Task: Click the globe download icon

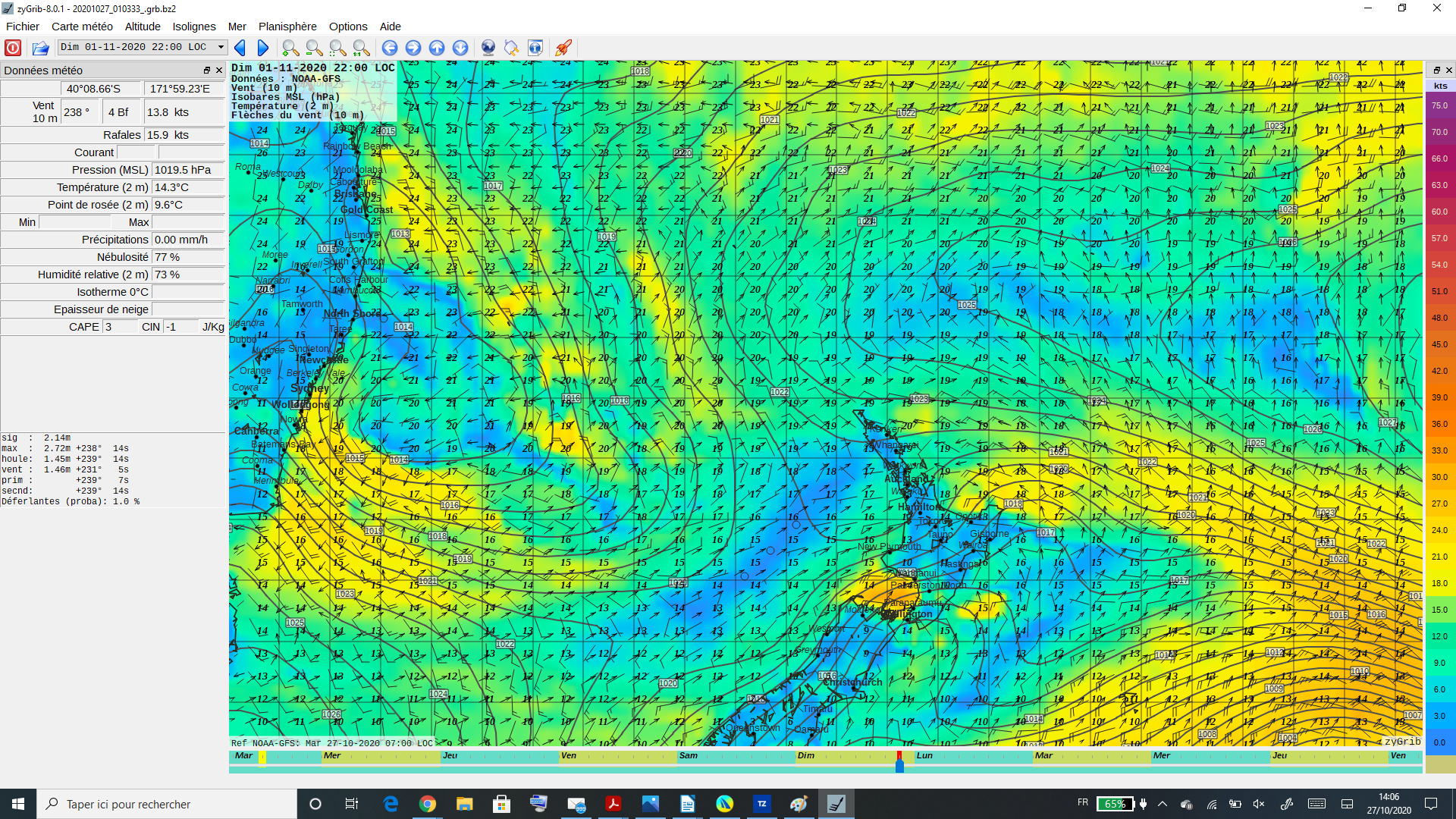Action: pyautogui.click(x=488, y=48)
